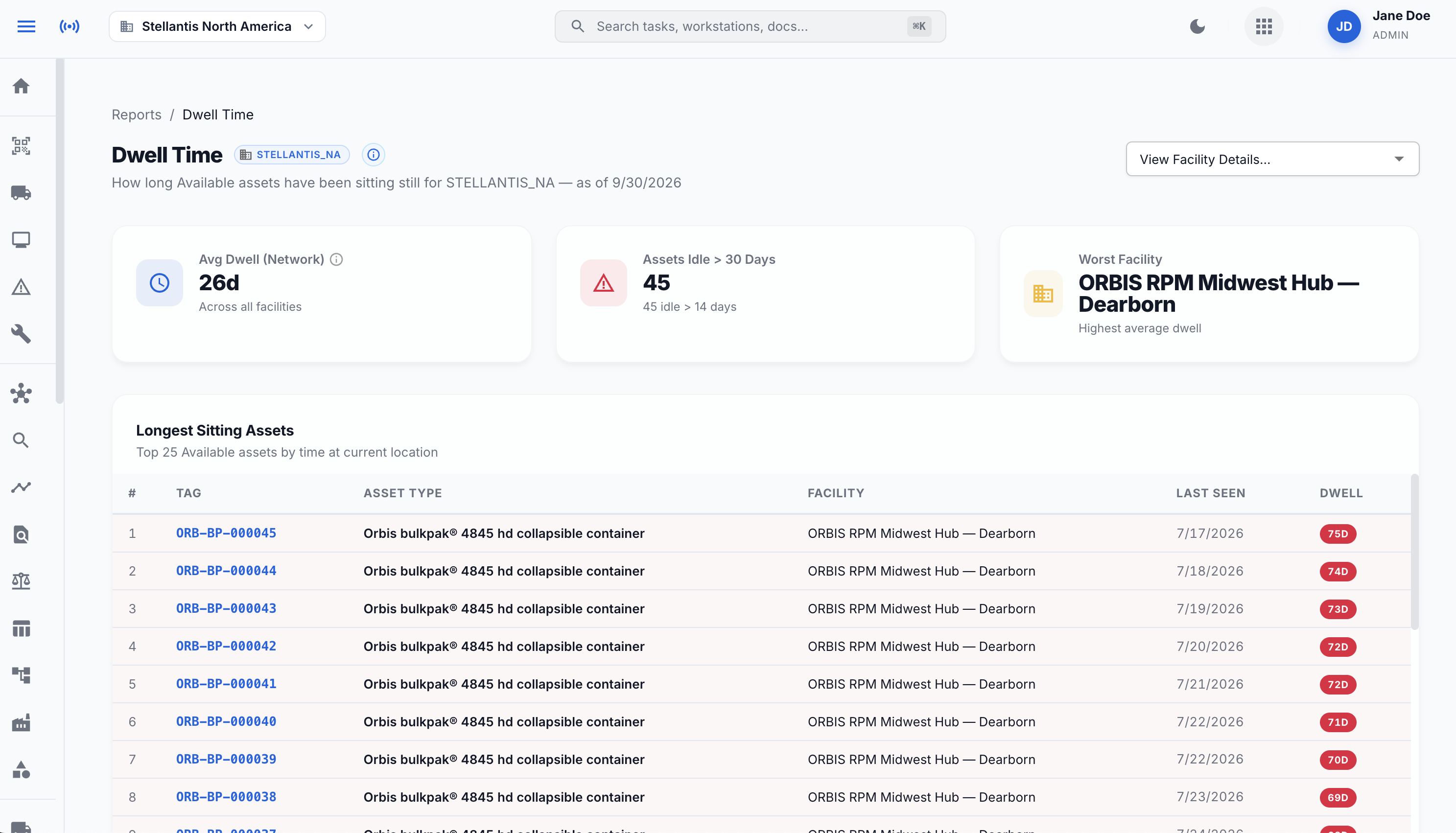
Task: Open asset tag ORB-BP-000045
Action: pyautogui.click(x=226, y=533)
